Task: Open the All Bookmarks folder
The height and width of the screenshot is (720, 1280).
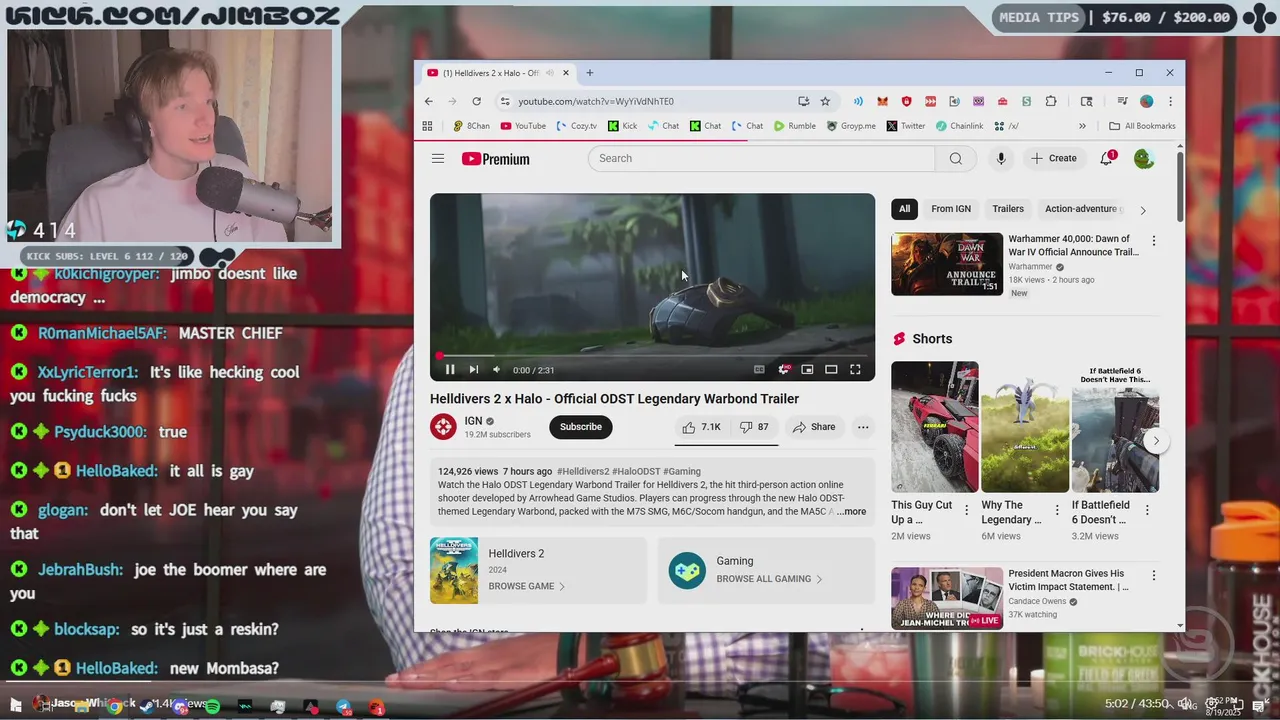Action: [1142, 126]
